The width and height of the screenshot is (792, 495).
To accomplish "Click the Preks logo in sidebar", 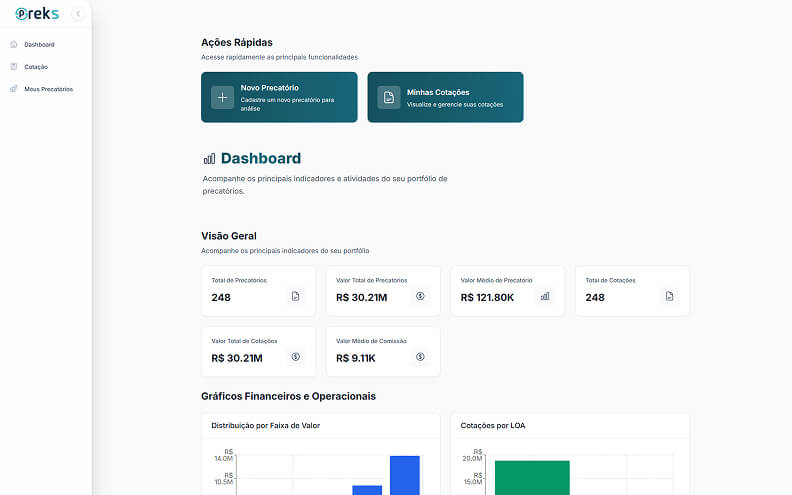I will tap(37, 14).
